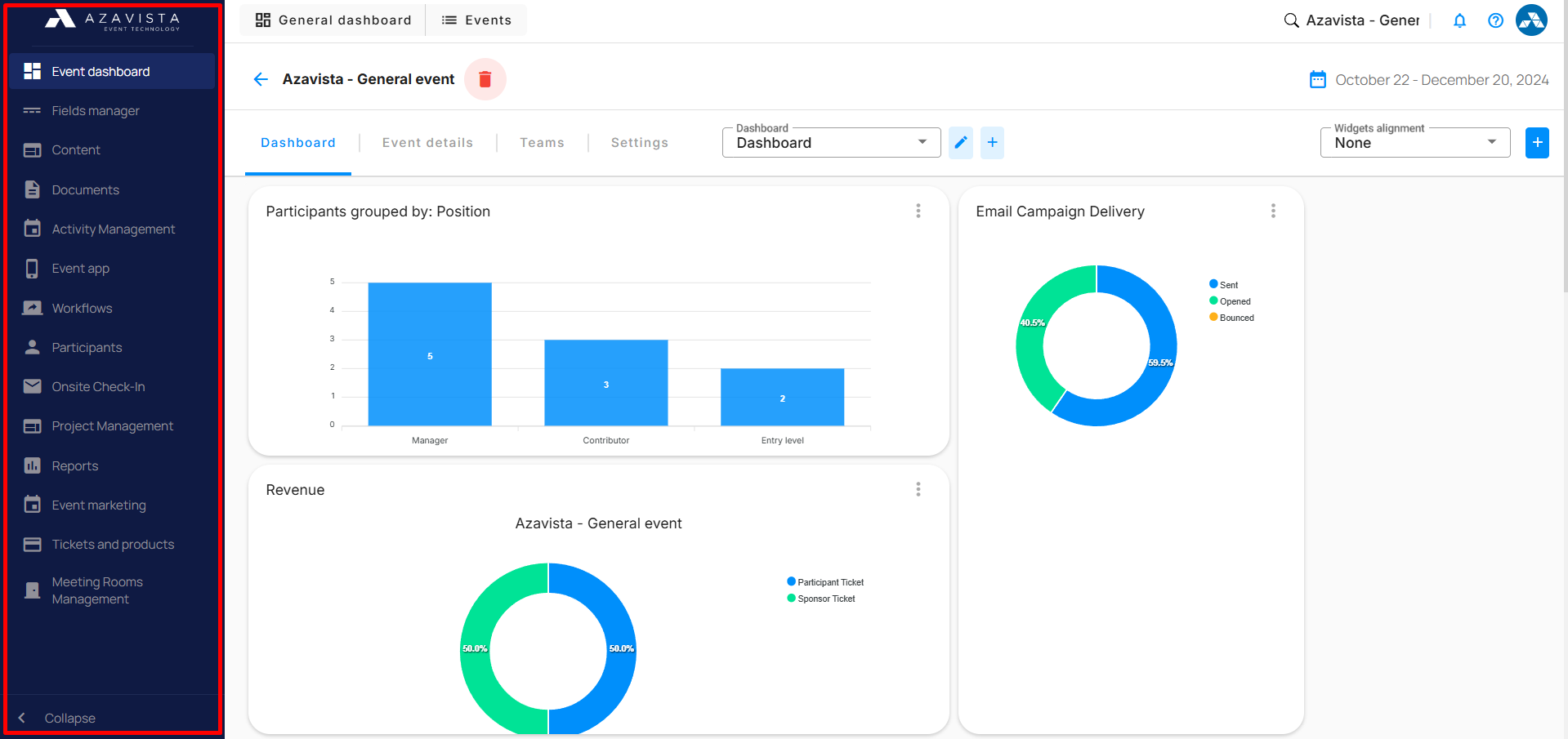1568x739 pixels.
Task: Open Reports menu item
Action: pos(112,465)
